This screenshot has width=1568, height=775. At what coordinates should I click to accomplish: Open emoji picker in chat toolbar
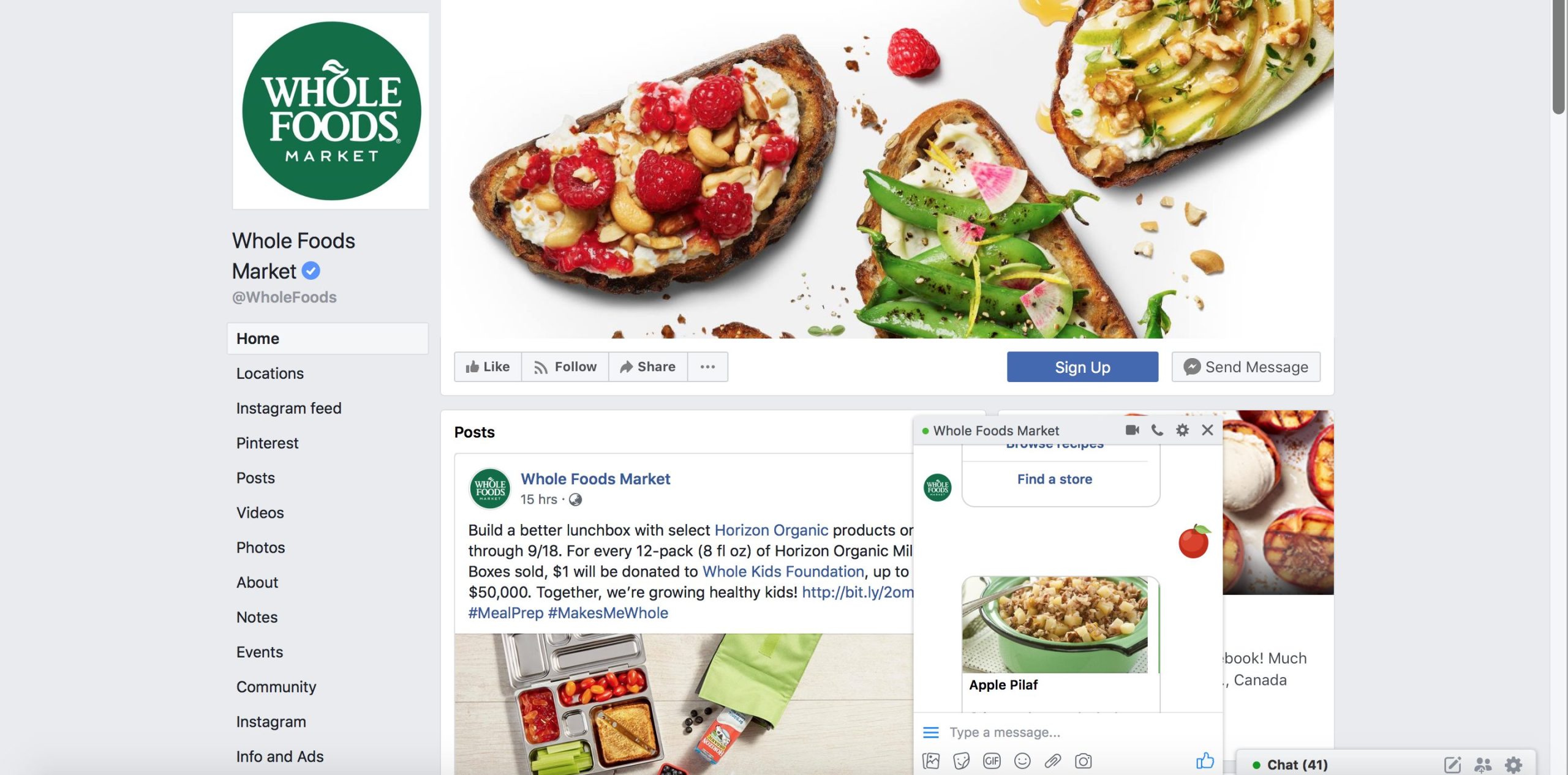(1022, 761)
